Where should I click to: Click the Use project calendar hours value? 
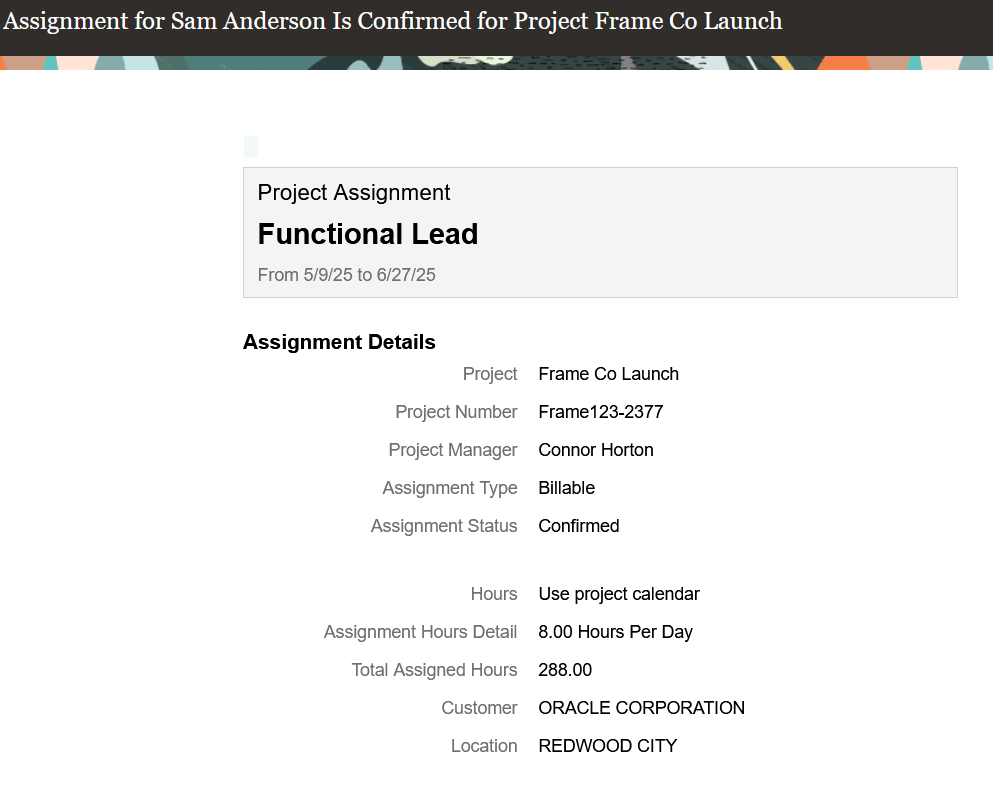coord(619,594)
